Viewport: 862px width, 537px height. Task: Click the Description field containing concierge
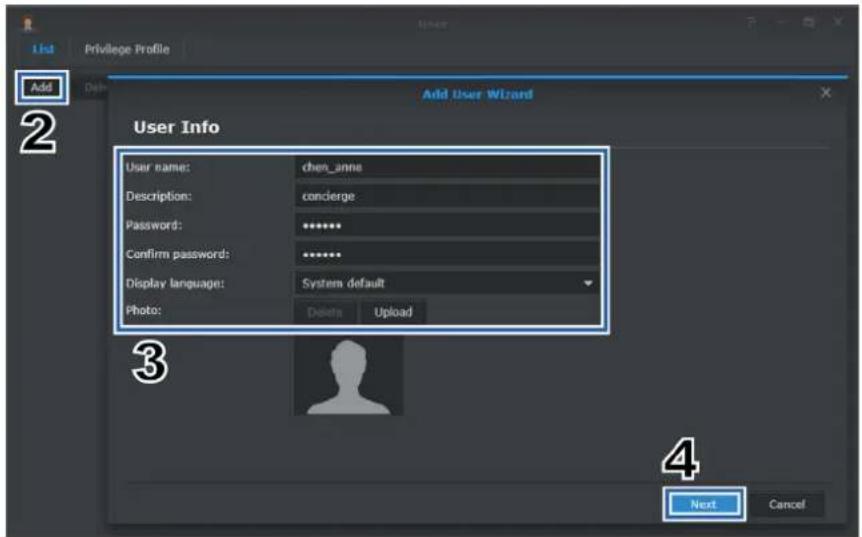click(447, 196)
